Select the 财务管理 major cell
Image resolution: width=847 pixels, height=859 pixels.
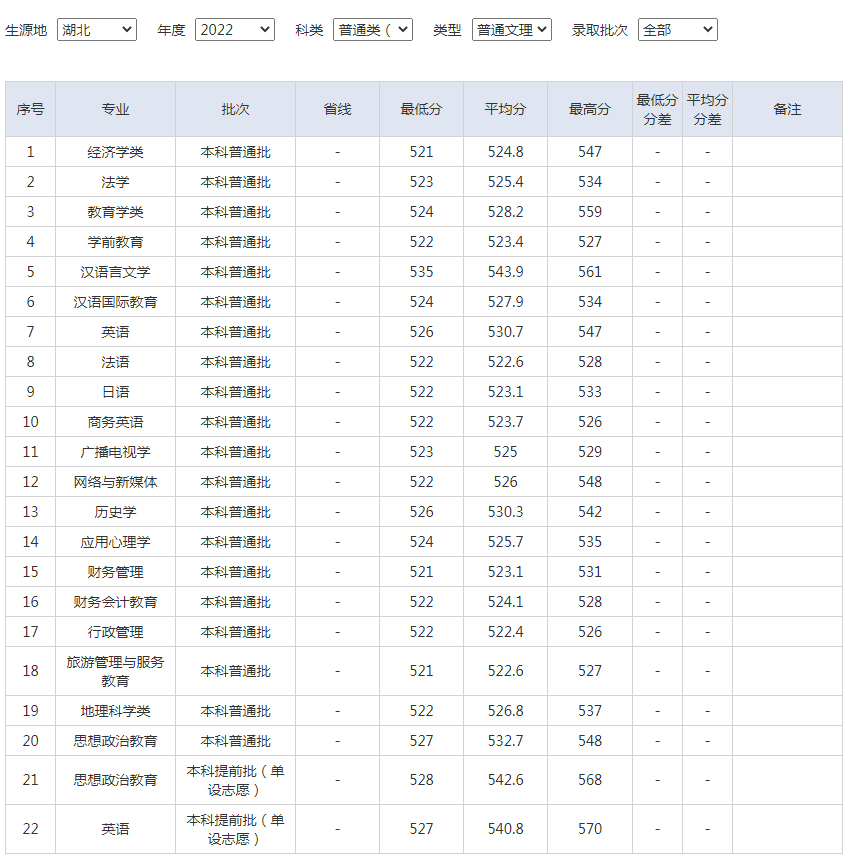pos(115,572)
